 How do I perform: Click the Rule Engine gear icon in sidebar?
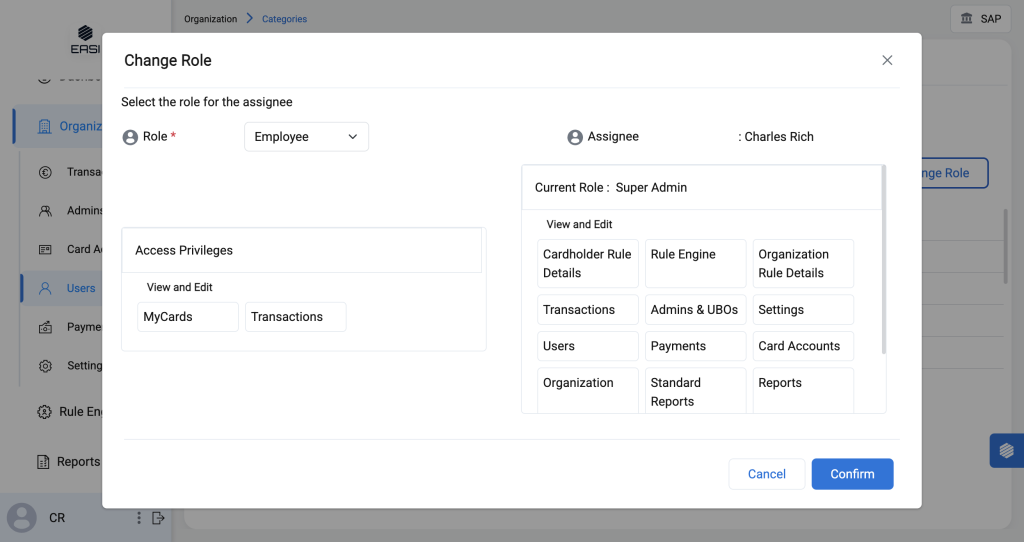point(44,411)
